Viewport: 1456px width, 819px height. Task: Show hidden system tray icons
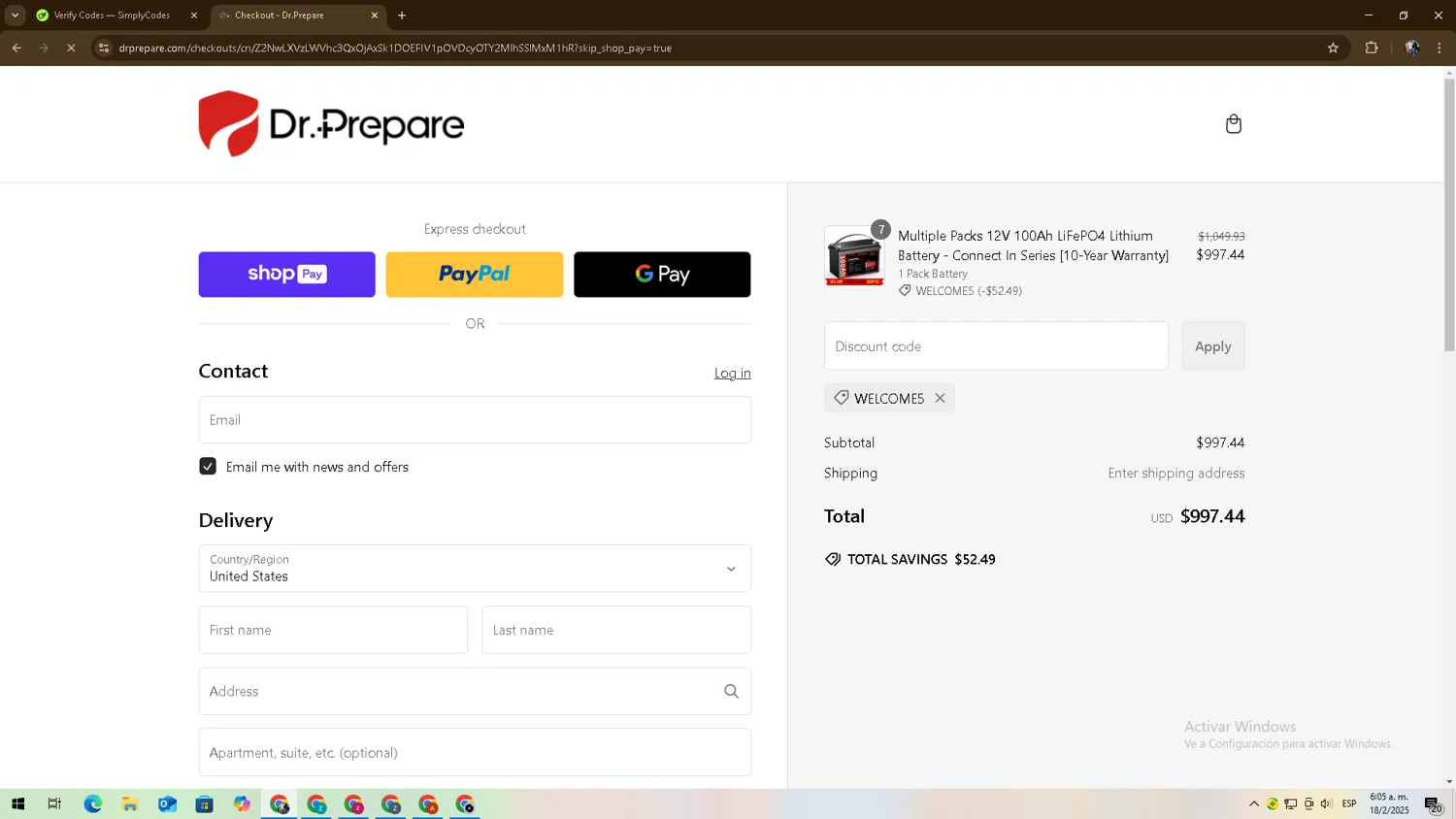click(1254, 804)
